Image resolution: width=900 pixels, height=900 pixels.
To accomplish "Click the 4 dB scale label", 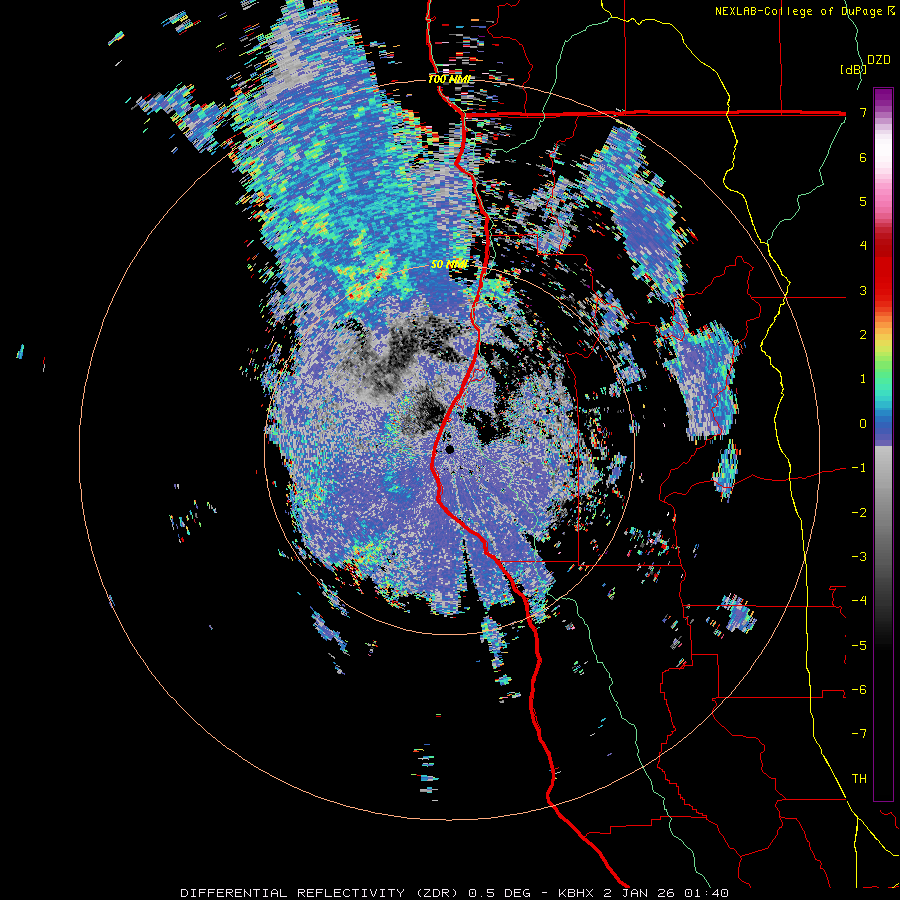I will [x=863, y=246].
